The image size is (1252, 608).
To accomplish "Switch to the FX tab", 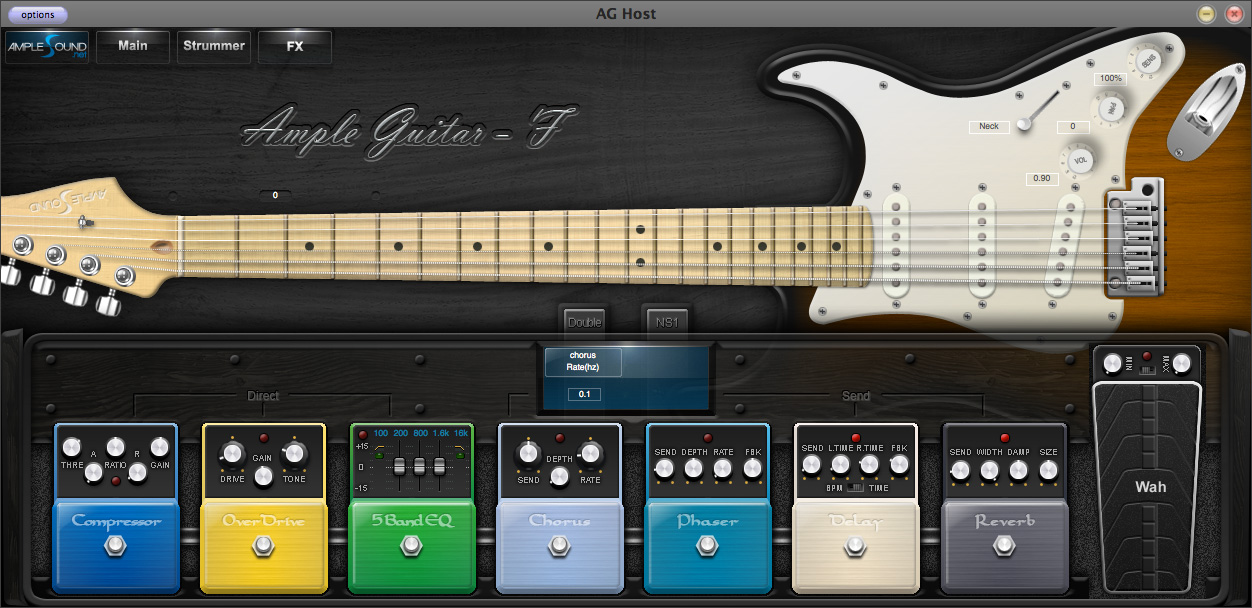I will point(295,46).
